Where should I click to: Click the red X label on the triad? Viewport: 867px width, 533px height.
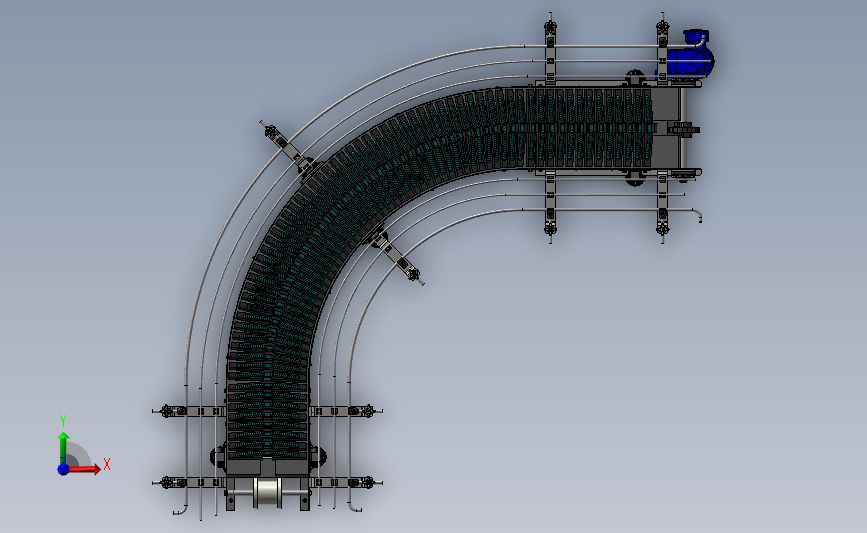pyautogui.click(x=107, y=464)
